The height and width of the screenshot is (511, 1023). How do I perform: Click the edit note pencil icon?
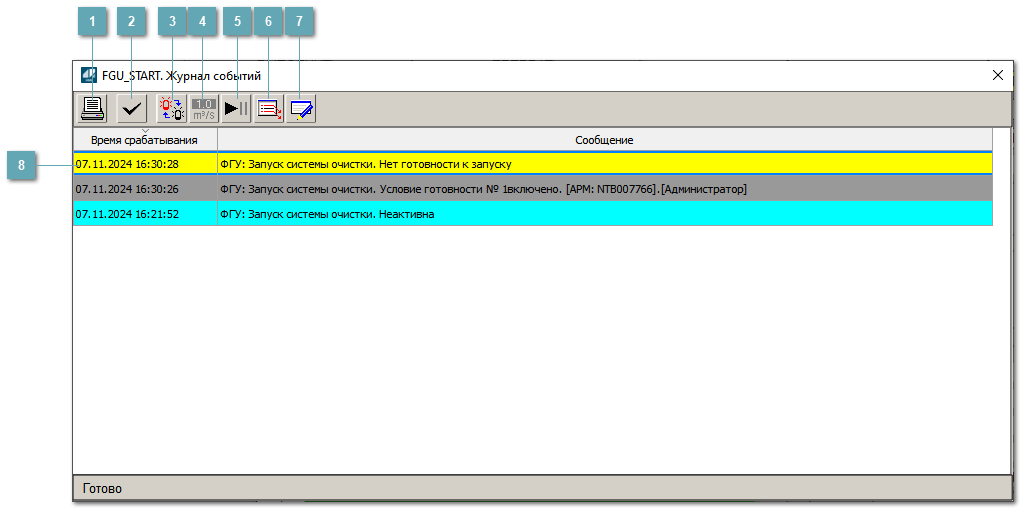pyautogui.click(x=301, y=109)
